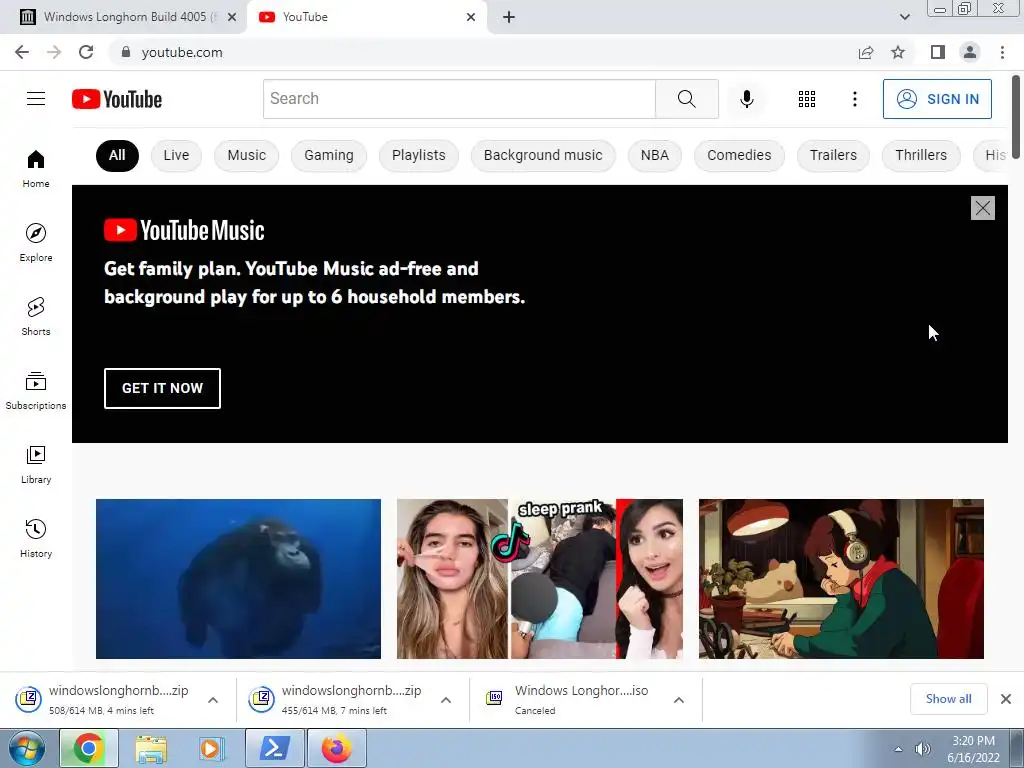The image size is (1024, 768).
Task: Open Chrome three-dot menu
Action: pos(1002,52)
